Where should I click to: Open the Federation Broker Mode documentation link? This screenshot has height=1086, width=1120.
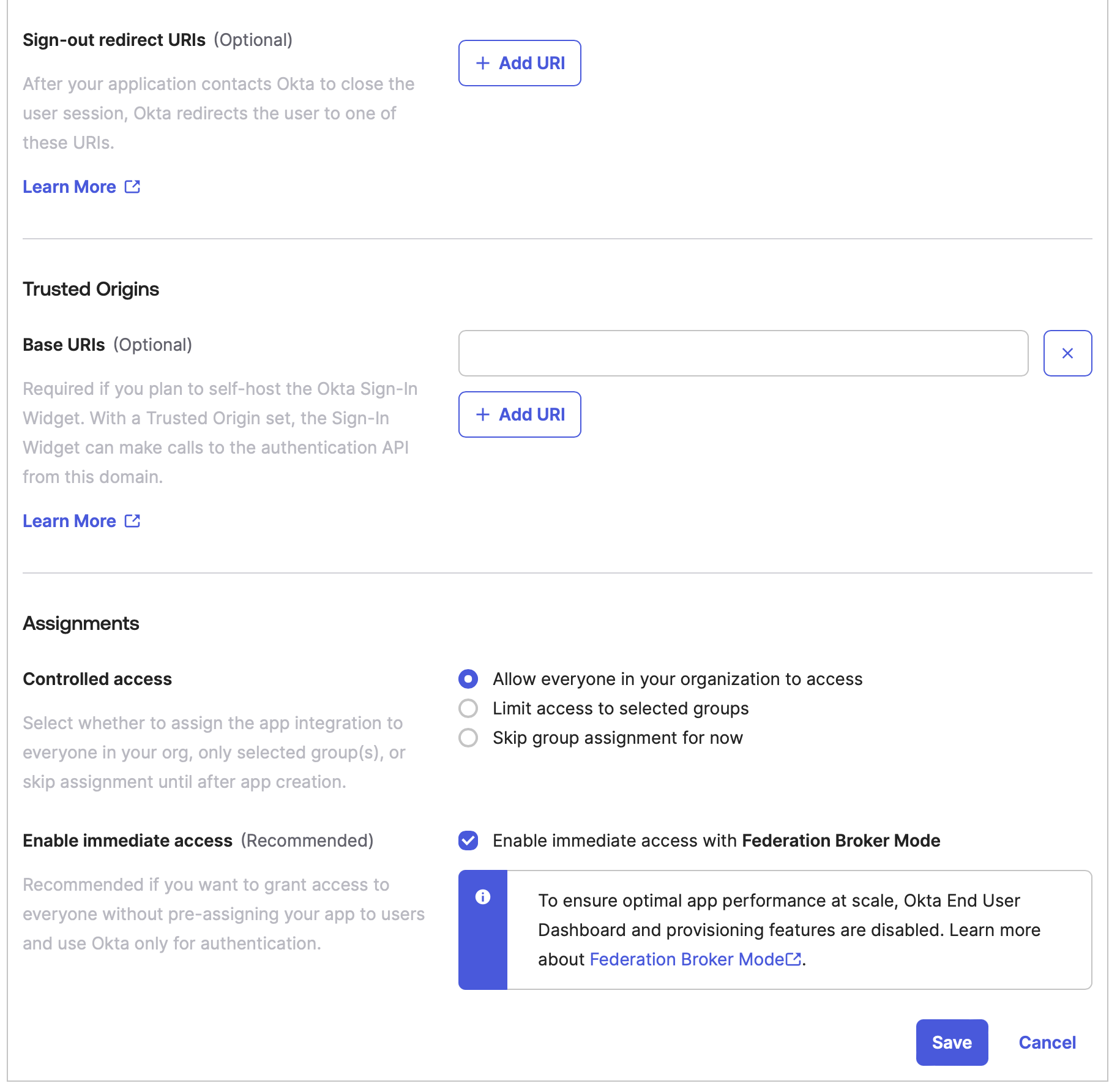[687, 959]
